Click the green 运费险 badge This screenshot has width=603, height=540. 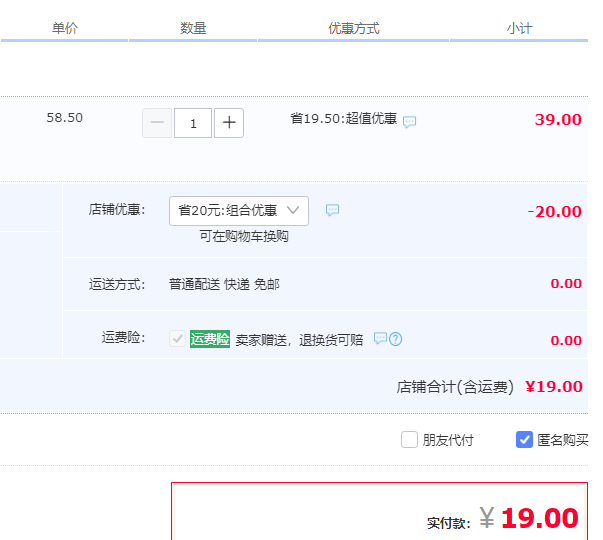(x=210, y=339)
